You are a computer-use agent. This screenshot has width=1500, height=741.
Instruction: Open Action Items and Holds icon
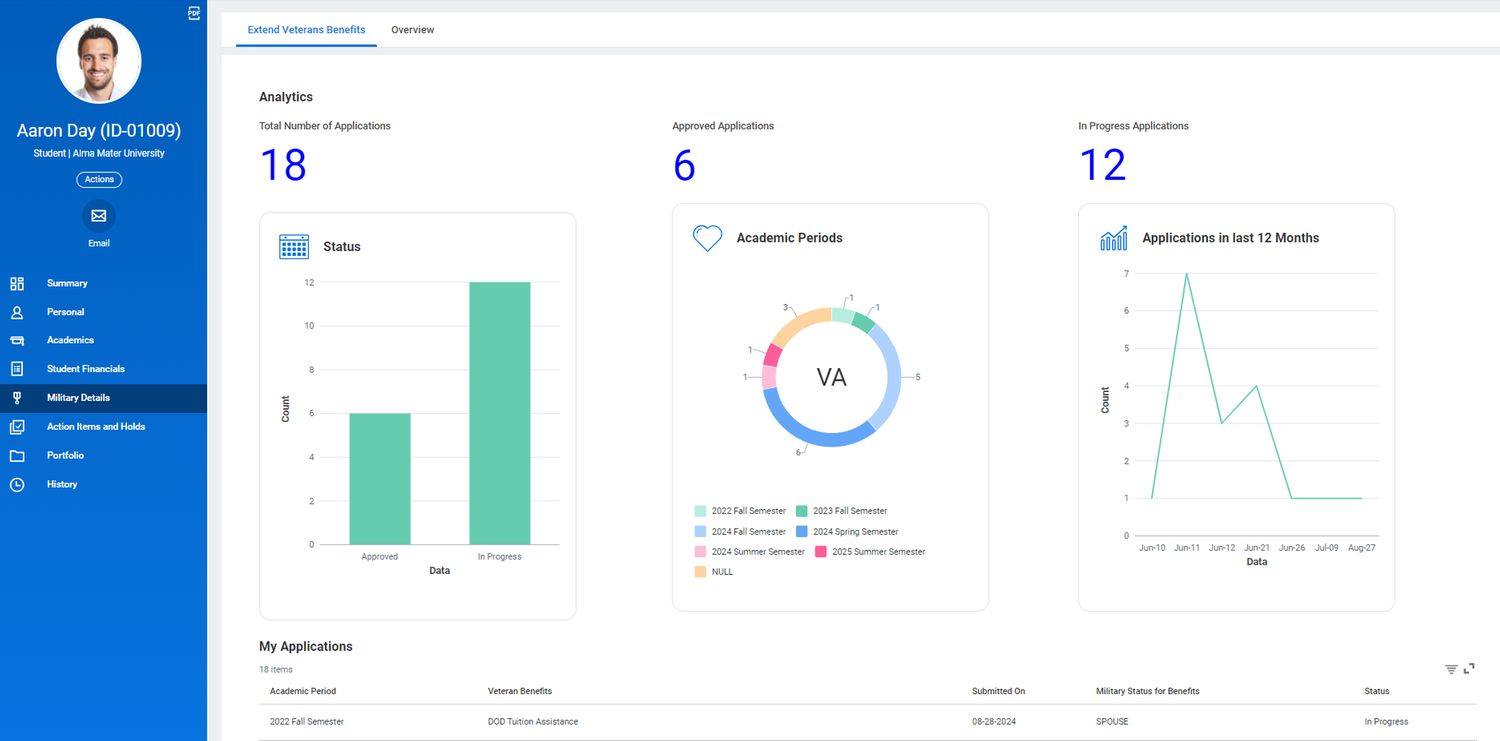click(x=17, y=427)
